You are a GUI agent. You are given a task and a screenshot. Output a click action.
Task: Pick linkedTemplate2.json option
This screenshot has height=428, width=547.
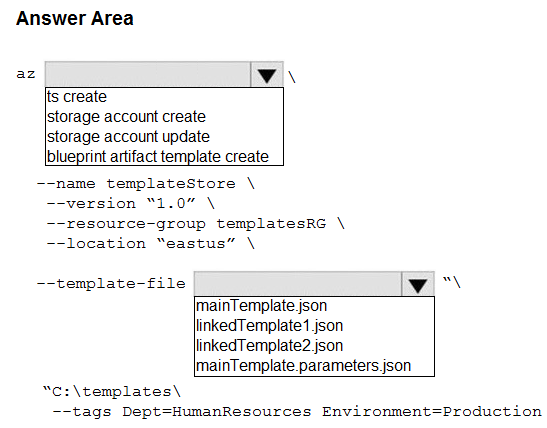click(269, 346)
